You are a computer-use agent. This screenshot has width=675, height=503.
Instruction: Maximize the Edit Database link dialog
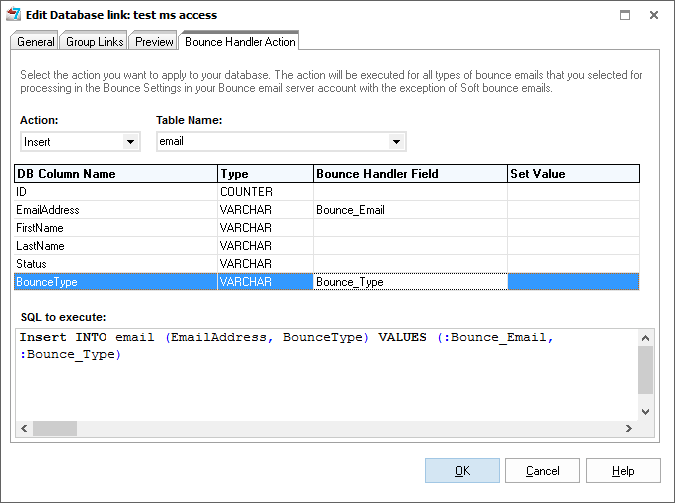tap(625, 15)
